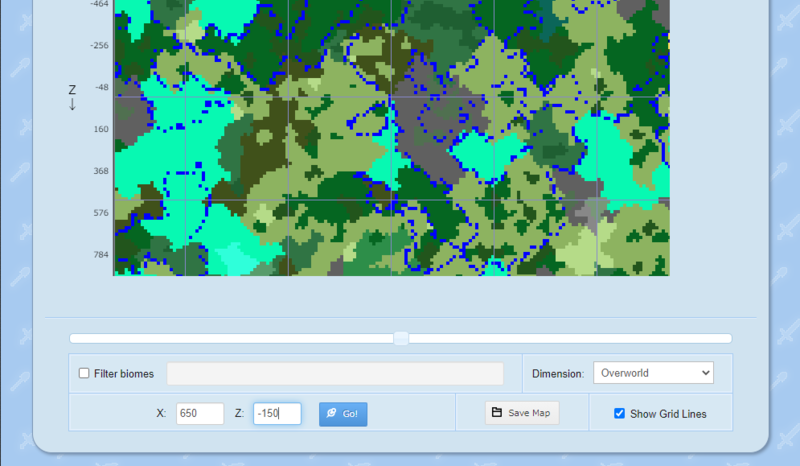The image size is (800, 466).
Task: Click the Dimension label
Action: pos(558,374)
